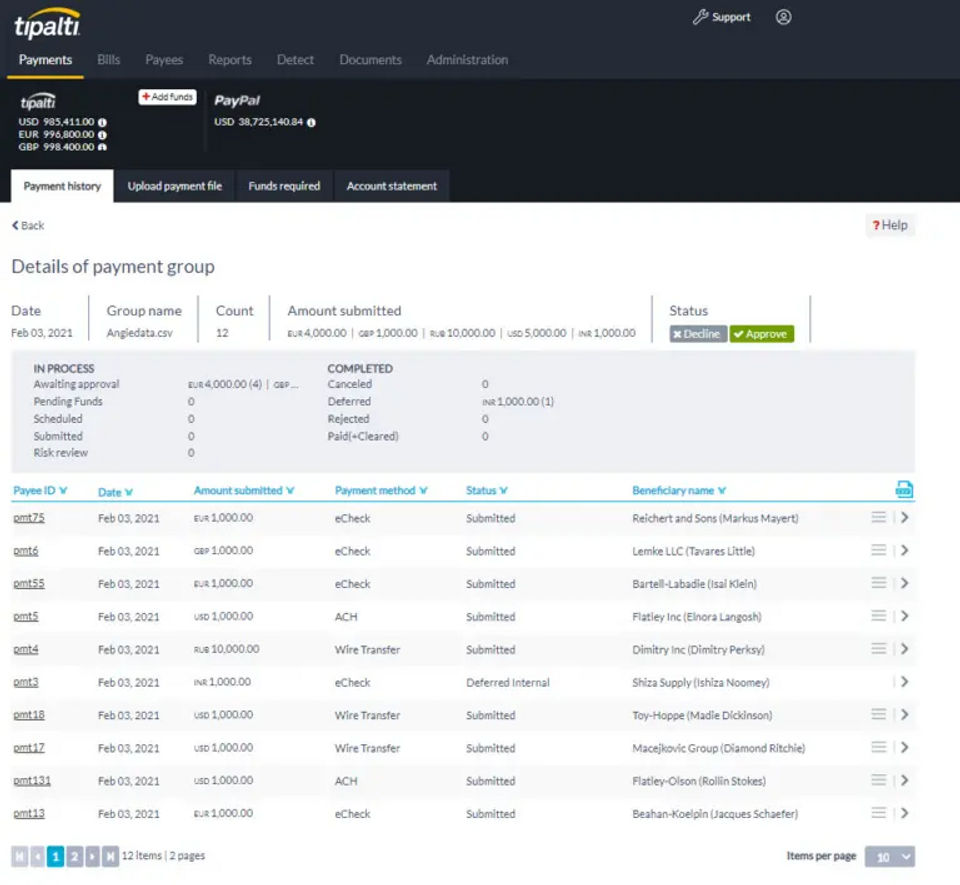Viewport: 960px width, 885px height.
Task: Open row menu icon for pmt4
Action: point(879,649)
